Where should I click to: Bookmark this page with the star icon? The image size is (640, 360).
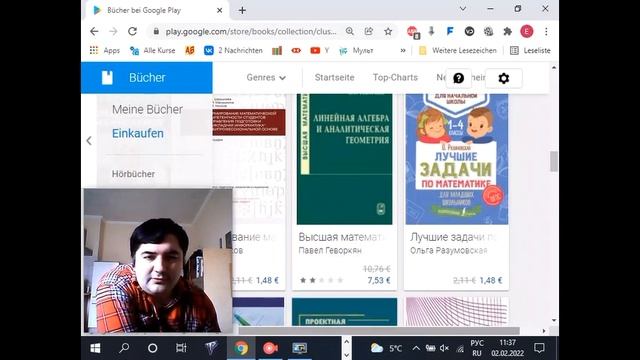coord(388,31)
